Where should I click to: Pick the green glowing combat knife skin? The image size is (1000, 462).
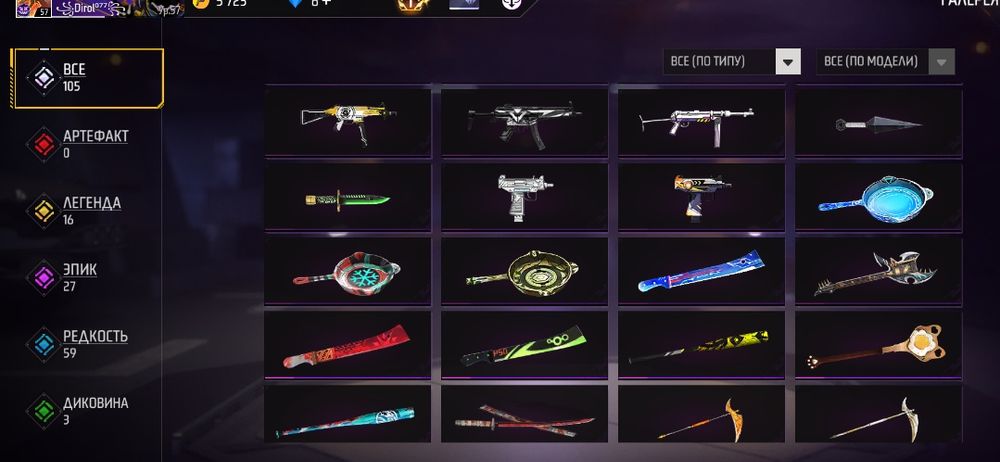coord(348,197)
